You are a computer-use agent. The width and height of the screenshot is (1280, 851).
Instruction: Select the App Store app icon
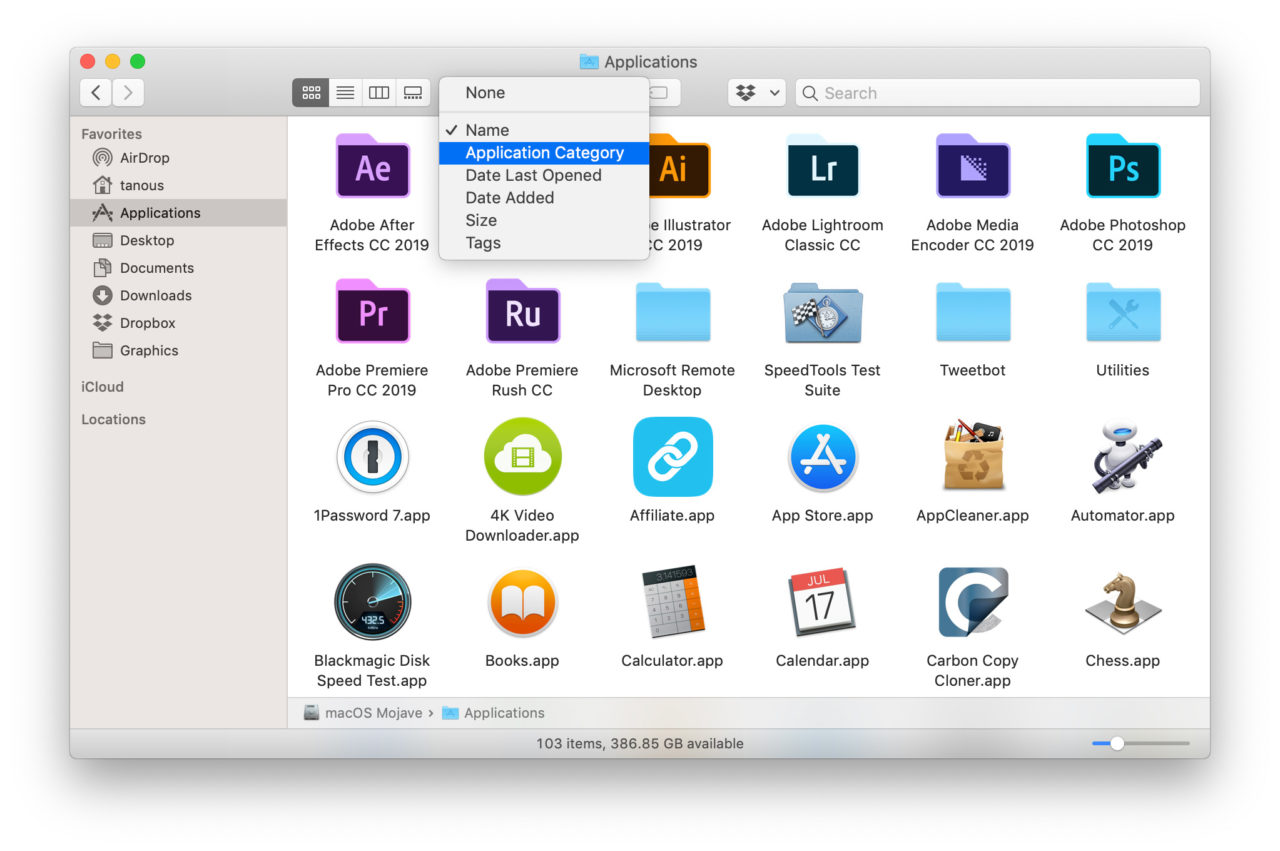point(822,457)
